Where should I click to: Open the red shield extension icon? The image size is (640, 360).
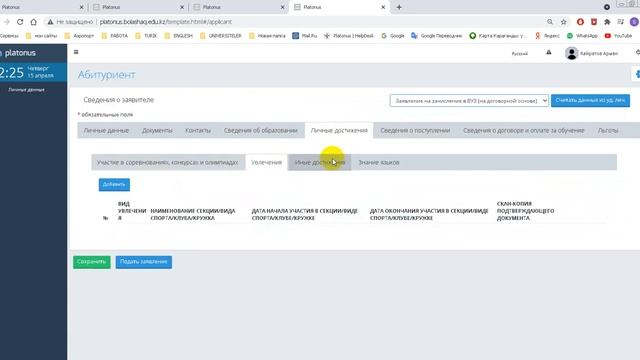pos(594,22)
